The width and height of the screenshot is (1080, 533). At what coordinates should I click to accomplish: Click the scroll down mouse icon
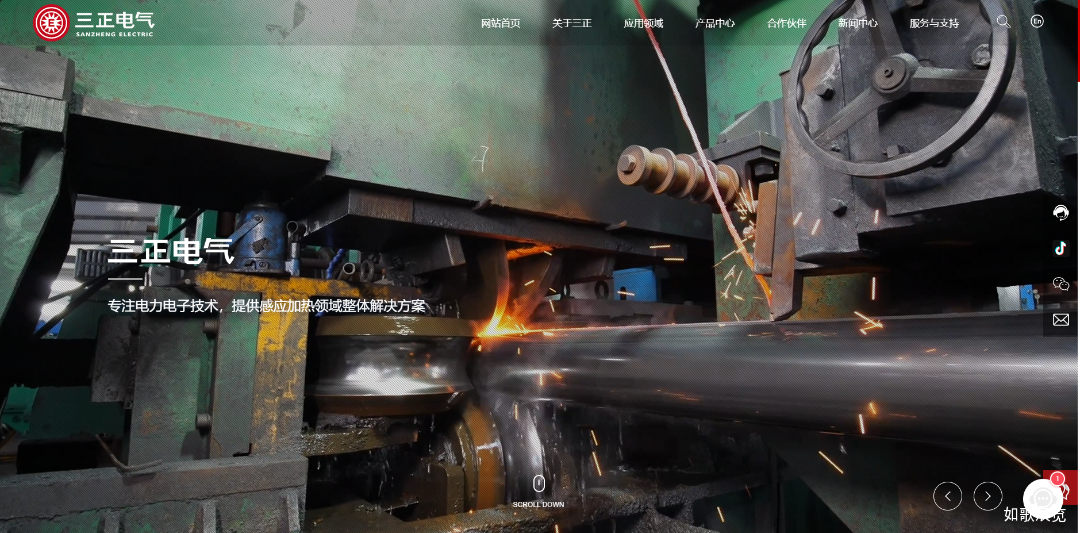(x=539, y=483)
